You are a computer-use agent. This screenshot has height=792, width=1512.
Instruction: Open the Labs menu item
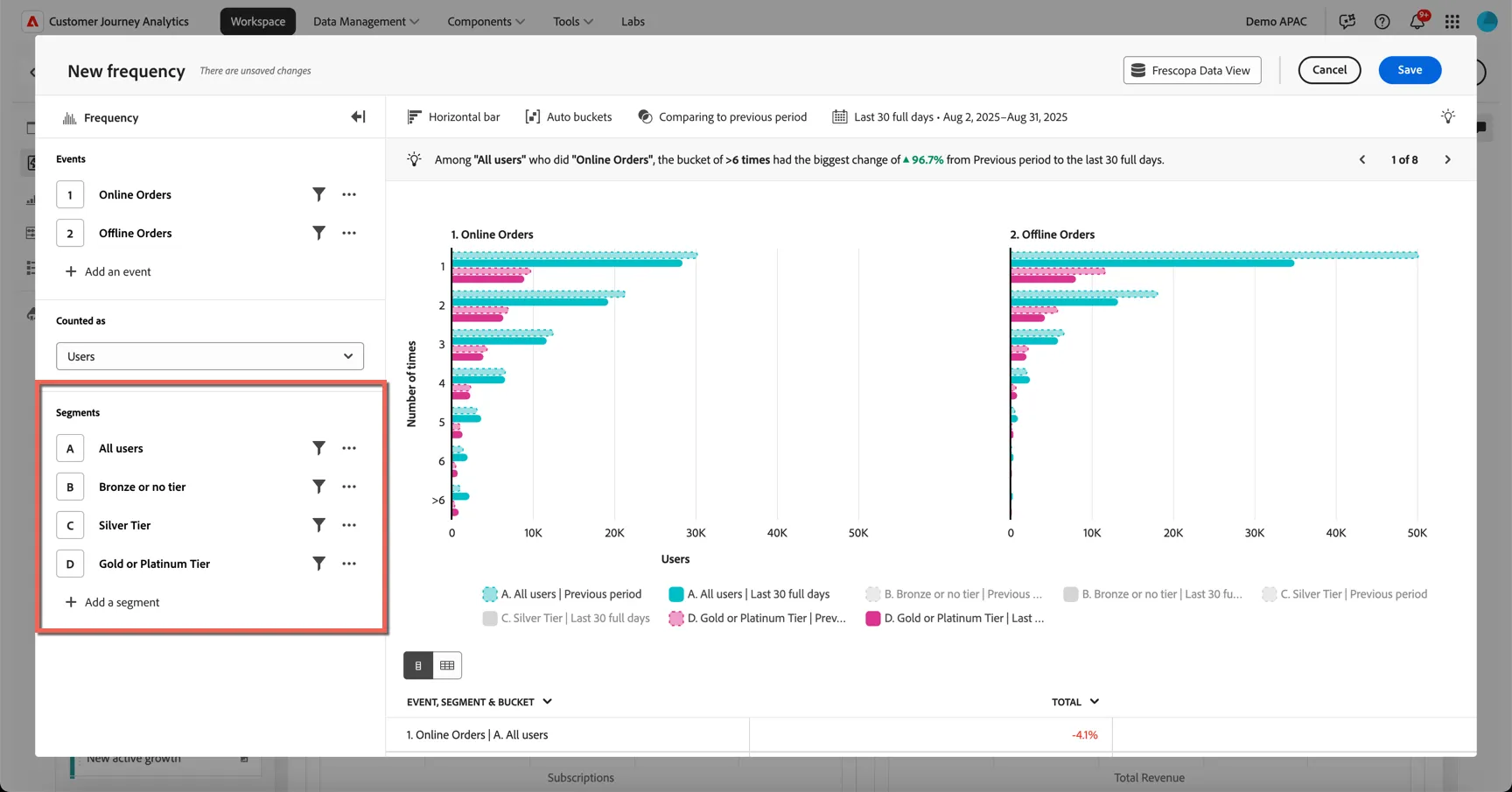coord(633,21)
